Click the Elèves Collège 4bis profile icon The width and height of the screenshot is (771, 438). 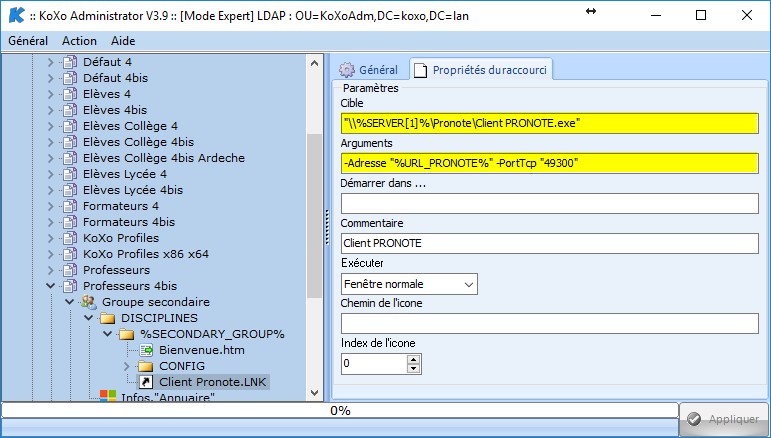pyautogui.click(x=70, y=142)
